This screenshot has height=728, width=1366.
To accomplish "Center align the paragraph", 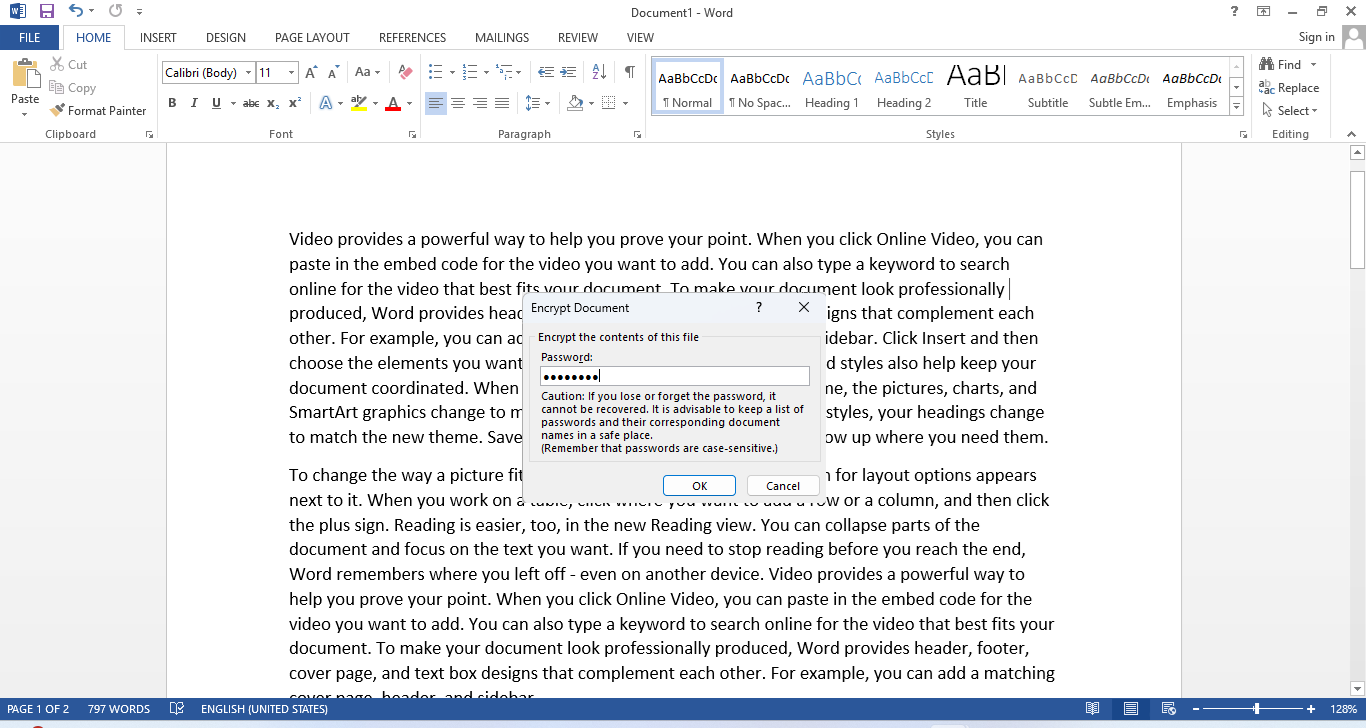I will tap(458, 103).
